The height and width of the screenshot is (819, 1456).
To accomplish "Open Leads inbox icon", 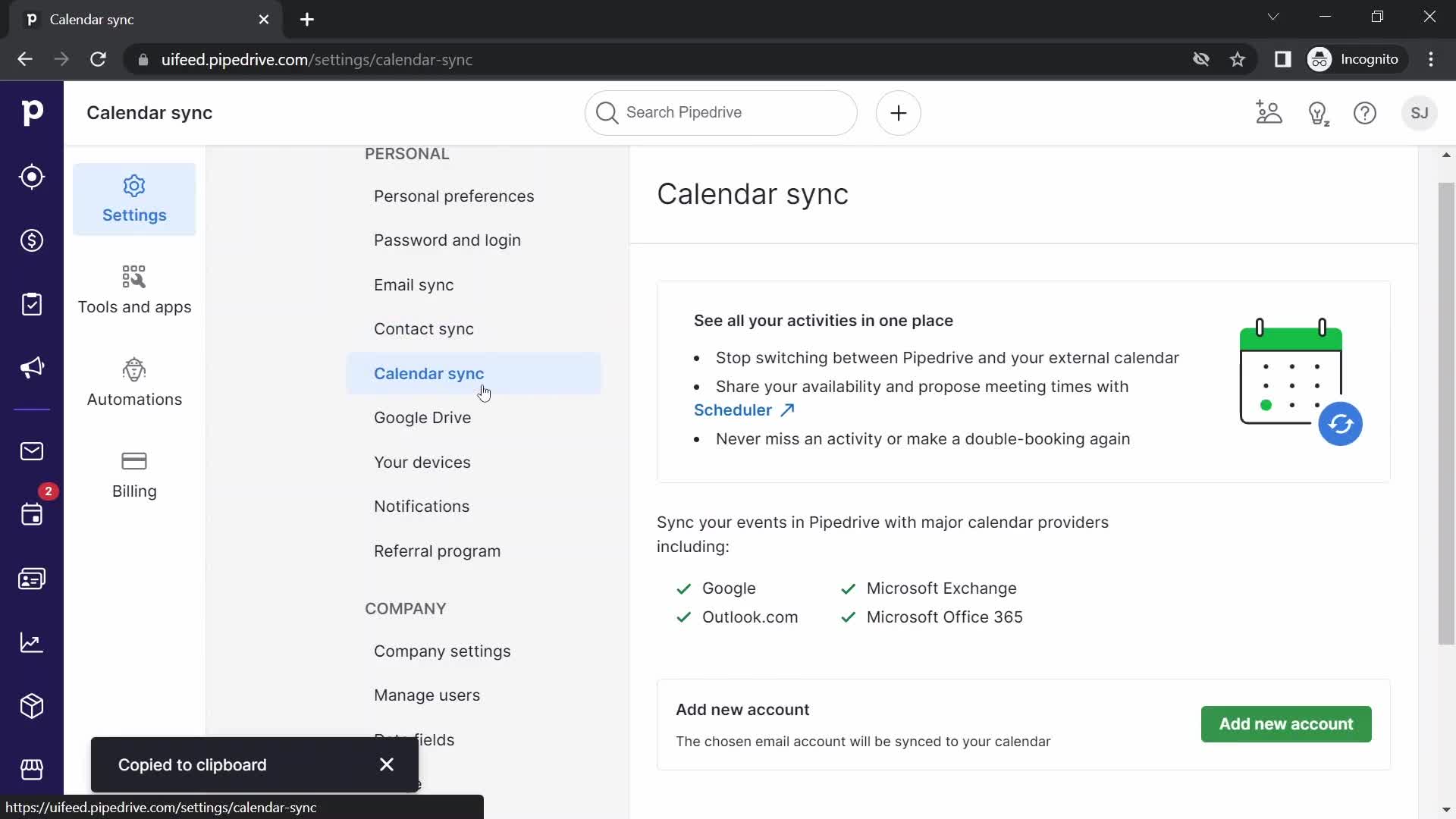I will [x=32, y=177].
